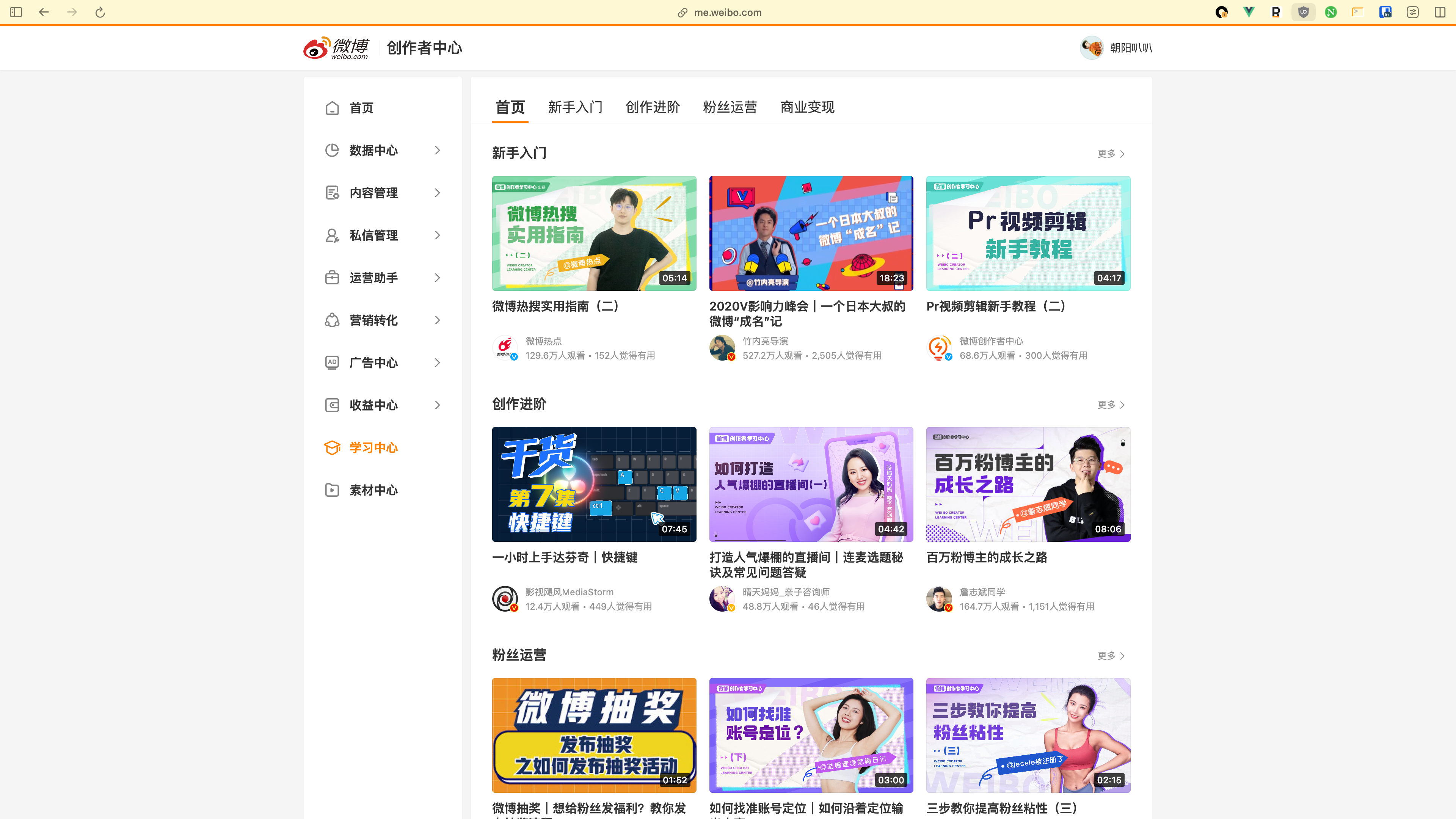Click the 创作者中心 header title

point(425,48)
